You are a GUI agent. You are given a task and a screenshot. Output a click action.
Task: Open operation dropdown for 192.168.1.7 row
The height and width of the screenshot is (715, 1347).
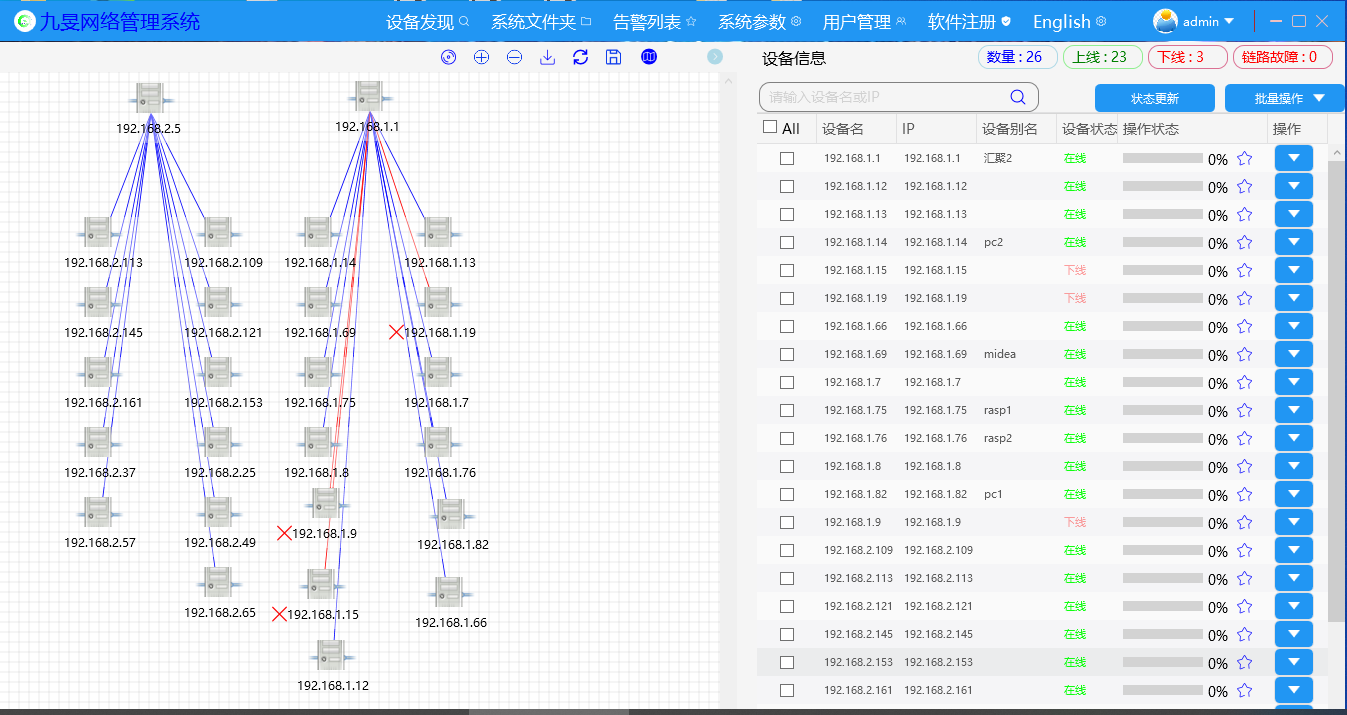[x=1294, y=382]
